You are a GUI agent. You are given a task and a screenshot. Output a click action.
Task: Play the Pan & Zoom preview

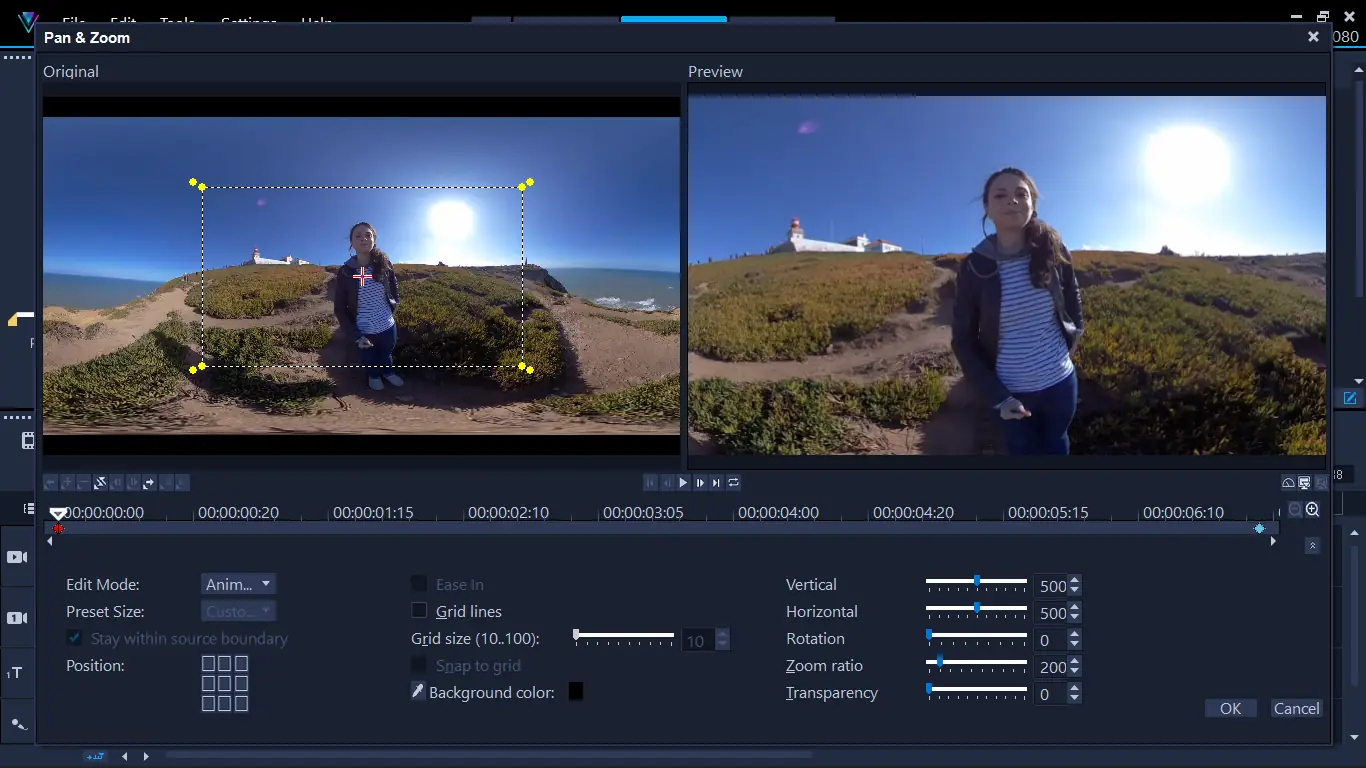coord(683,482)
